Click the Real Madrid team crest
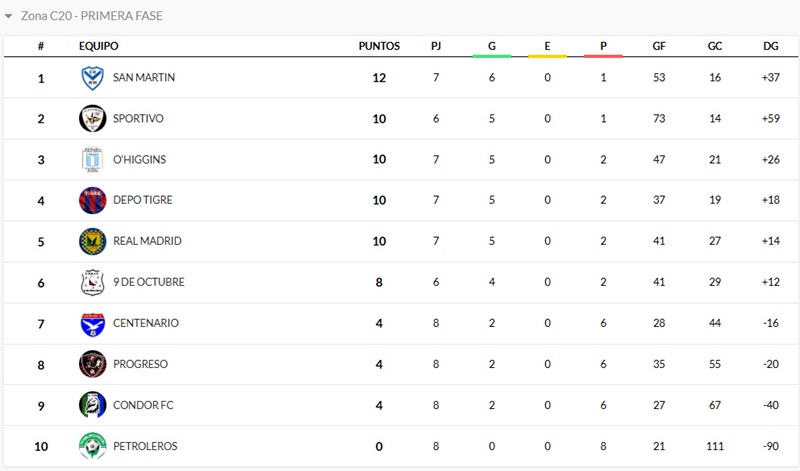The width and height of the screenshot is (800, 471). (x=92, y=242)
